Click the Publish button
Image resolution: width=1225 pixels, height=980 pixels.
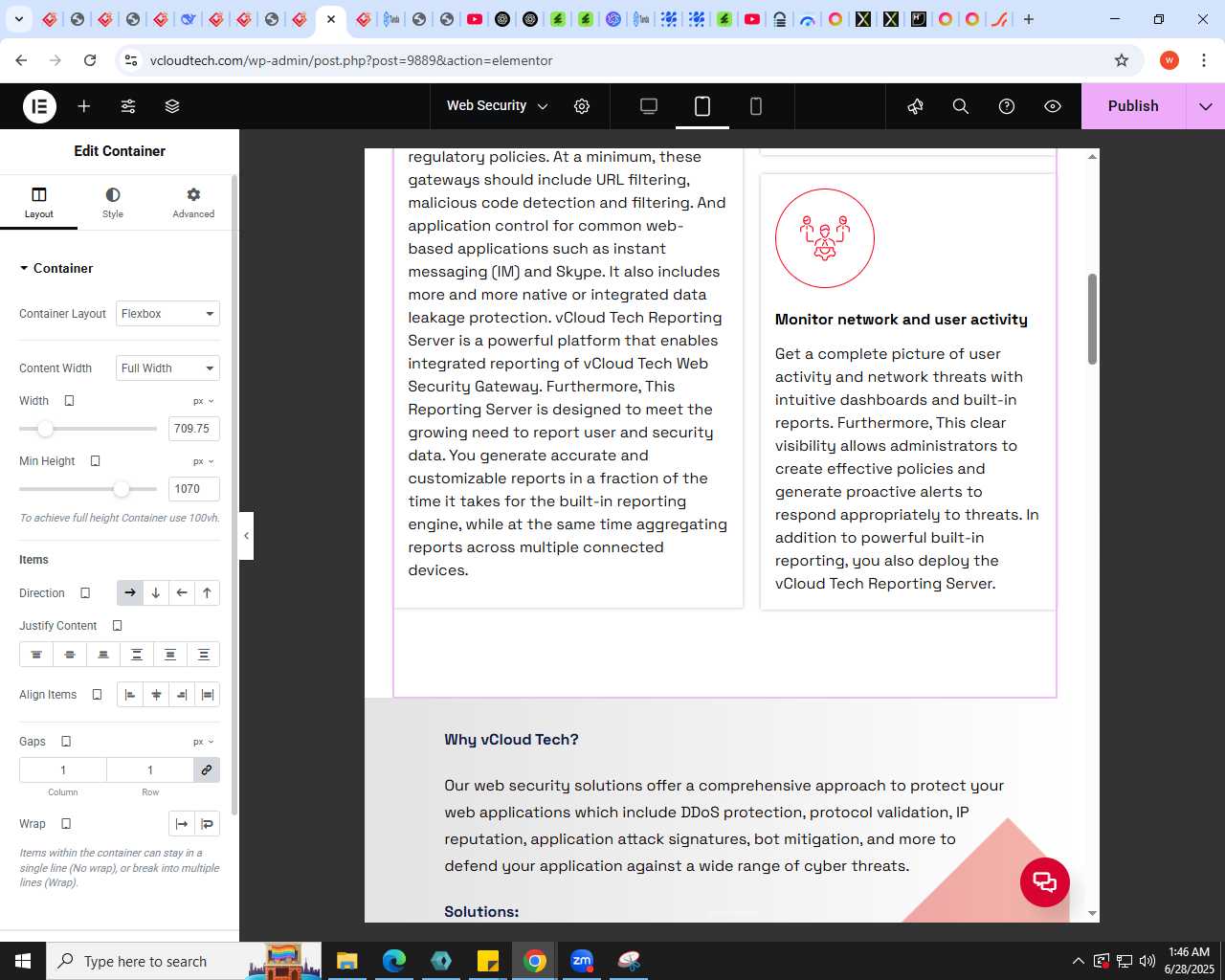coord(1133,106)
